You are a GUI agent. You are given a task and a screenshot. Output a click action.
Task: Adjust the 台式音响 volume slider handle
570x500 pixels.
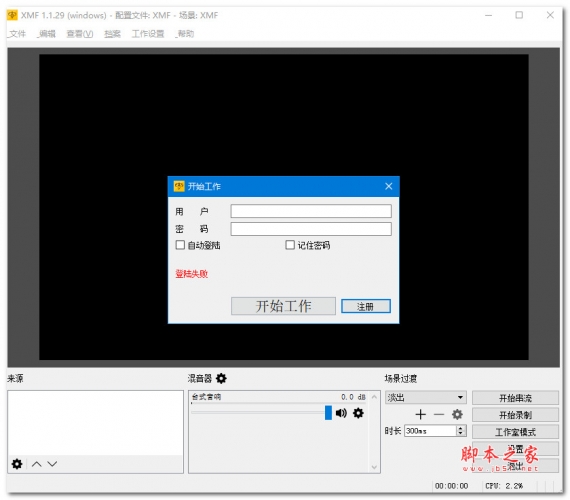[x=328, y=413]
